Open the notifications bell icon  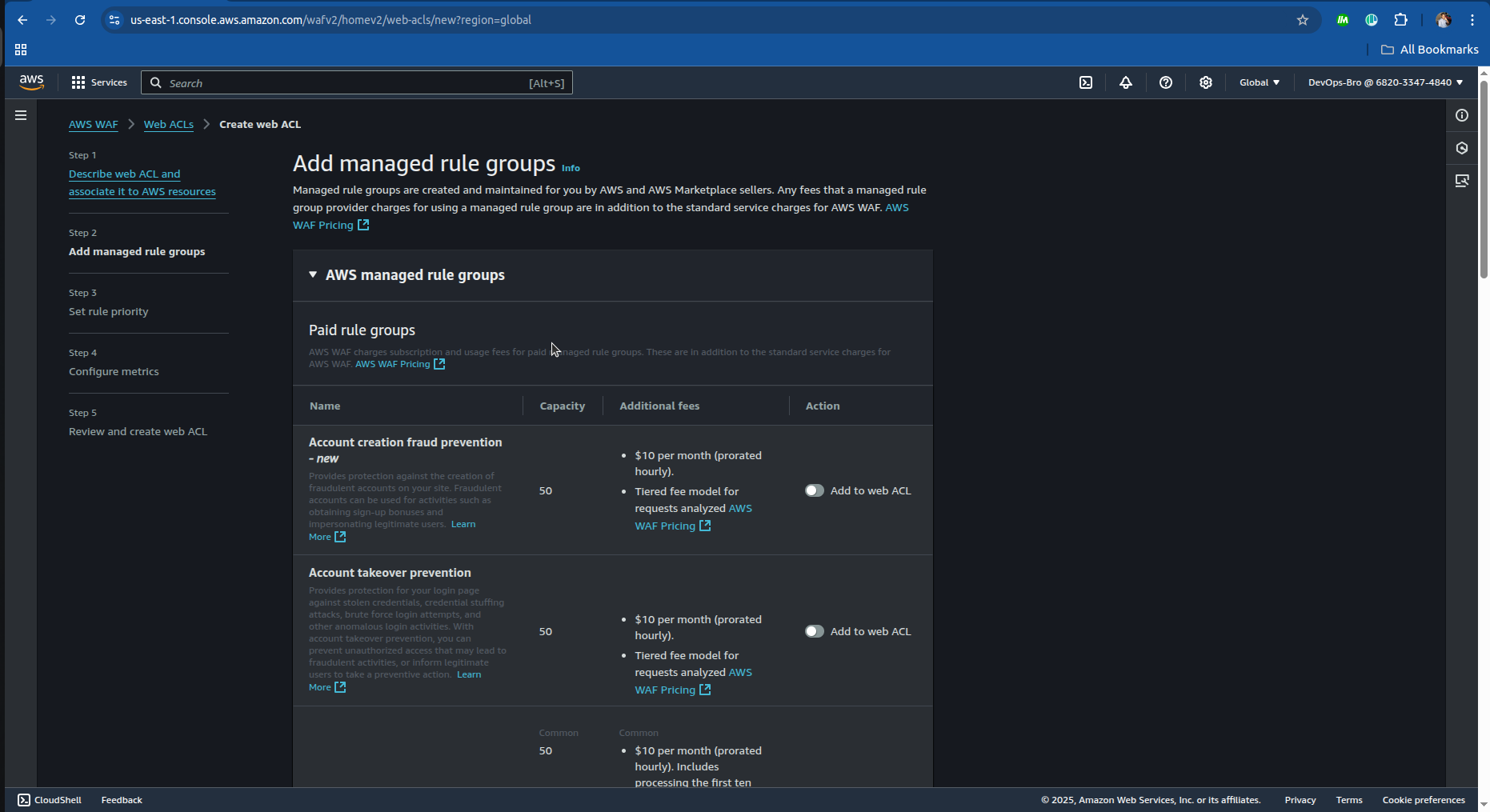click(x=1126, y=82)
